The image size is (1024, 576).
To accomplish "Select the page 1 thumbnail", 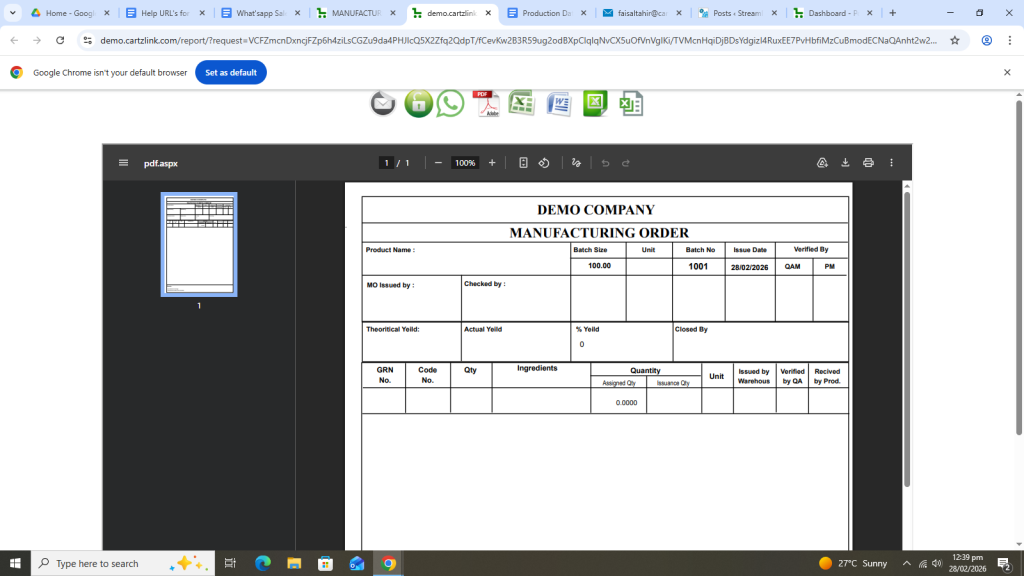I will point(199,244).
